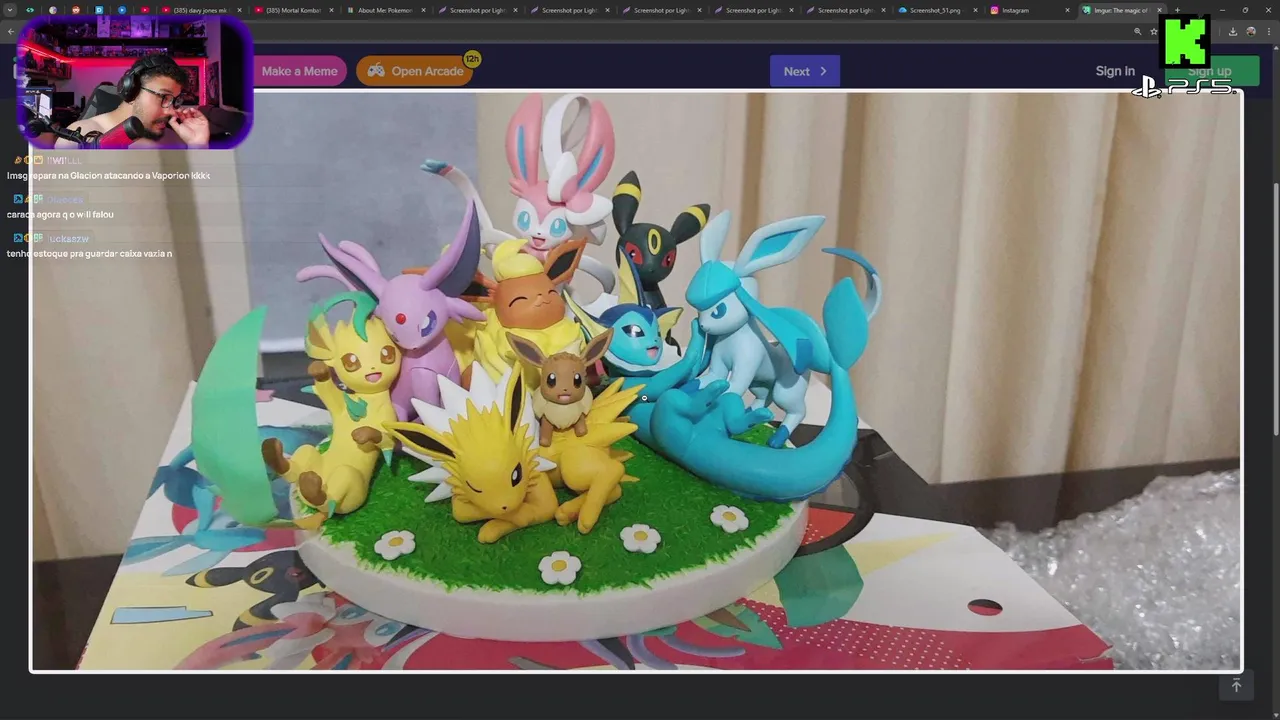1280x720 pixels.
Task: Close the 'Mortal Kombat' tab
Action: pos(331,10)
